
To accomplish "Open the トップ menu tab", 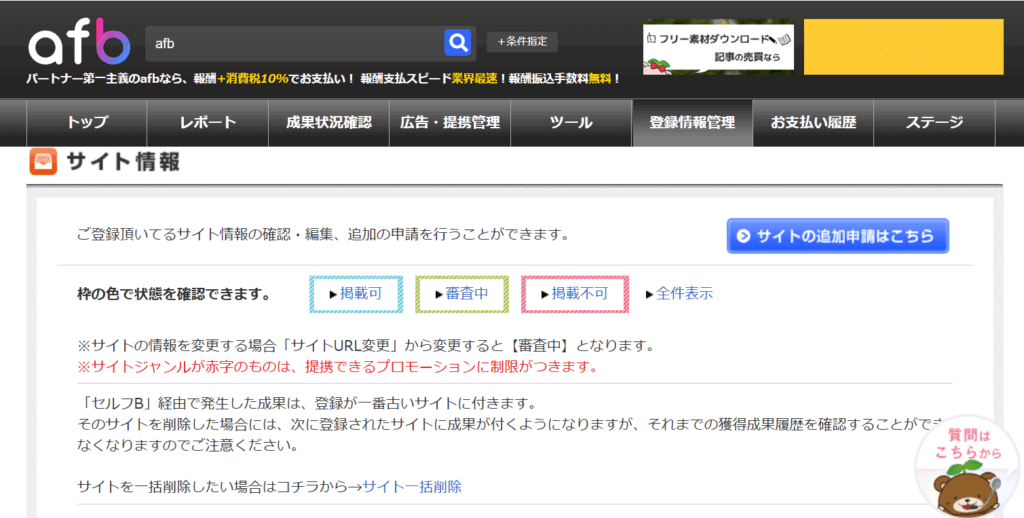I will (87, 123).
